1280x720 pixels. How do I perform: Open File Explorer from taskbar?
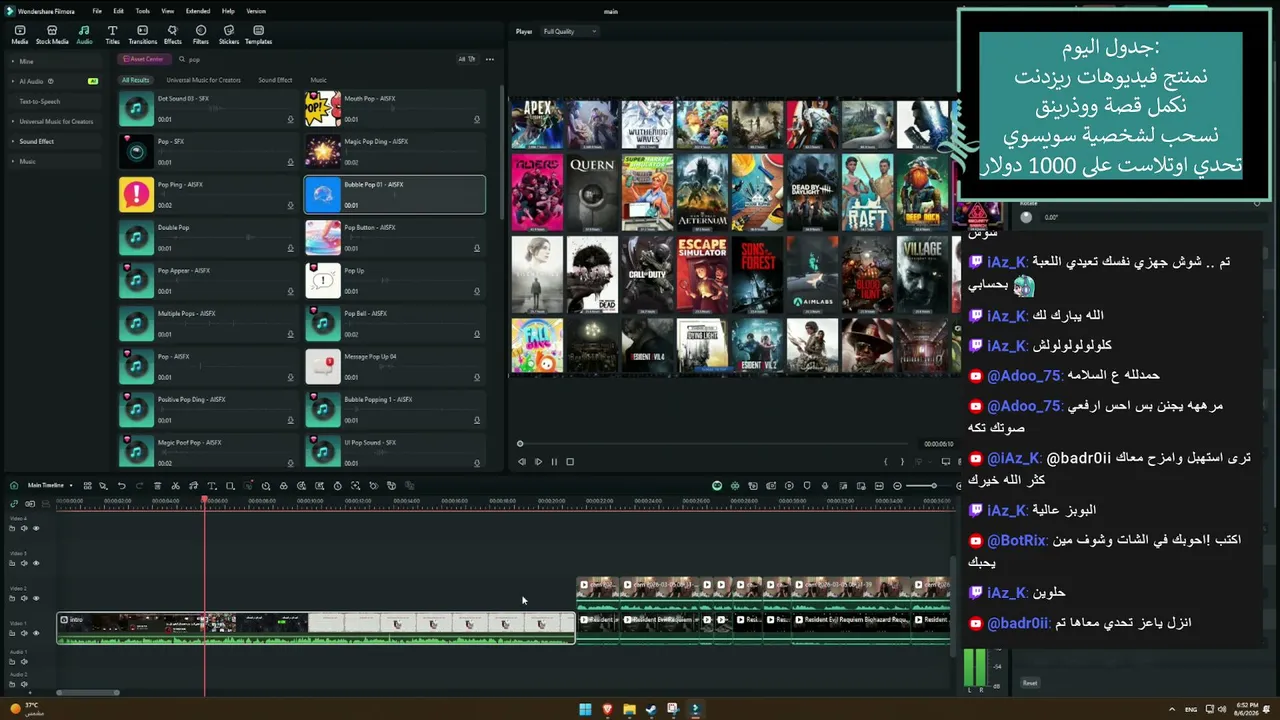click(x=629, y=710)
